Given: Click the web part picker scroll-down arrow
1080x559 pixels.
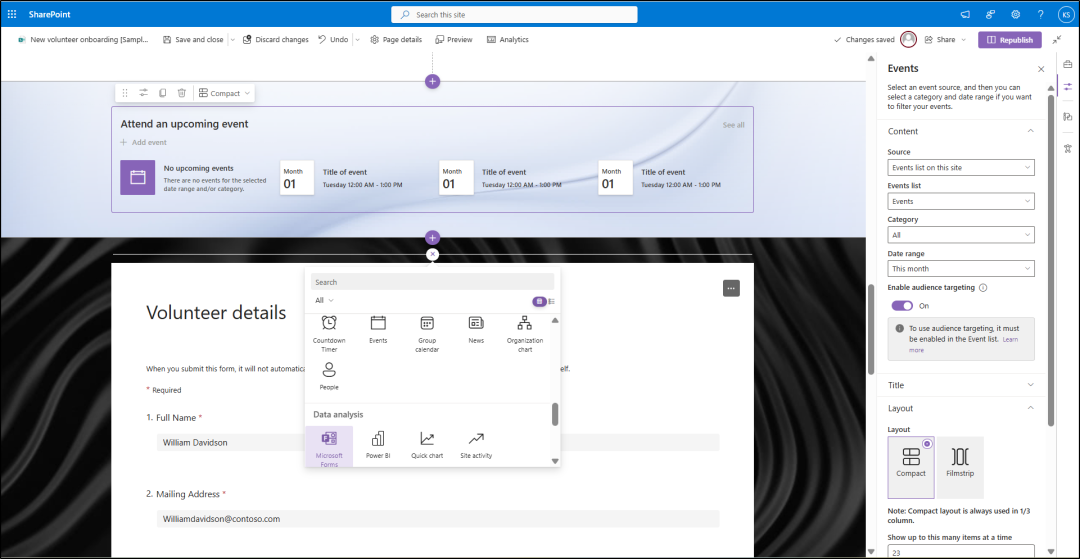Looking at the screenshot, I should (x=555, y=461).
